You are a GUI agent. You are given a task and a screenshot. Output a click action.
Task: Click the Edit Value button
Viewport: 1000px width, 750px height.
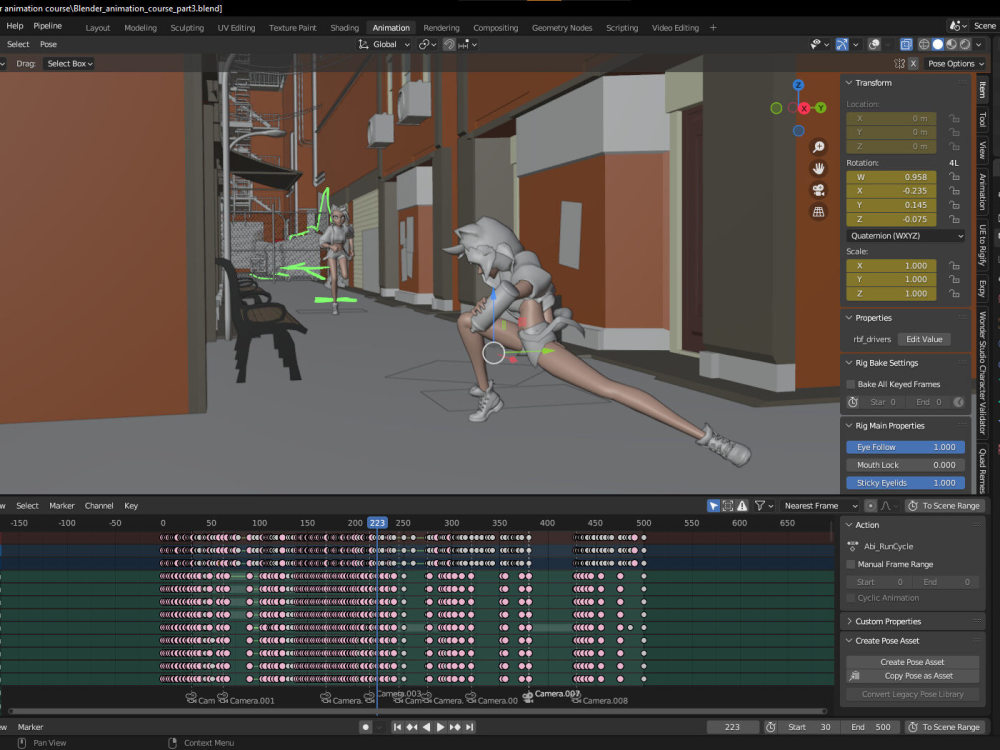click(x=924, y=339)
